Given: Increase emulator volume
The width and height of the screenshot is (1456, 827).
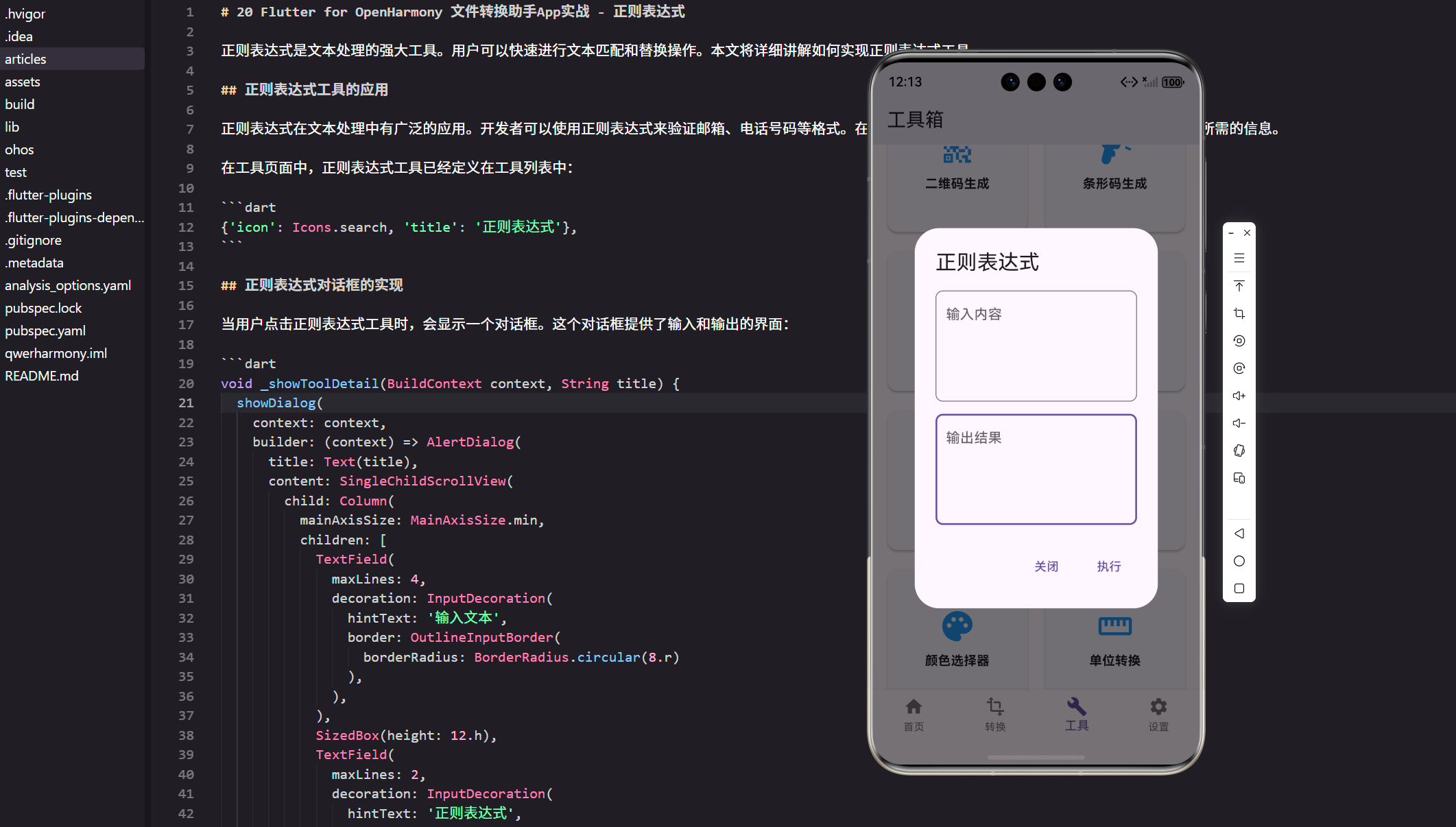Looking at the screenshot, I should (x=1239, y=396).
